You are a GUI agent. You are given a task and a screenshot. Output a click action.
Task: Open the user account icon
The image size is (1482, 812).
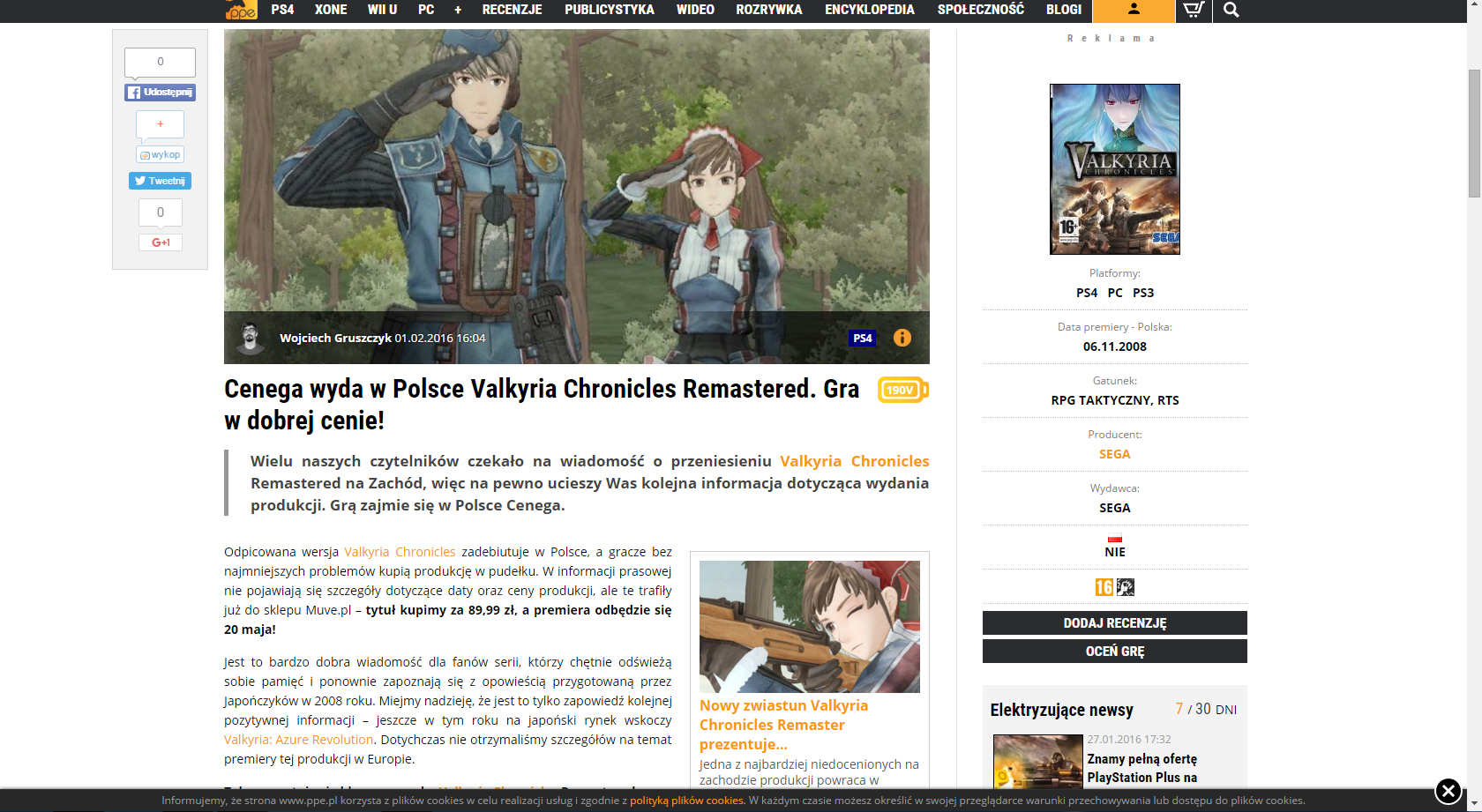pyautogui.click(x=1134, y=10)
